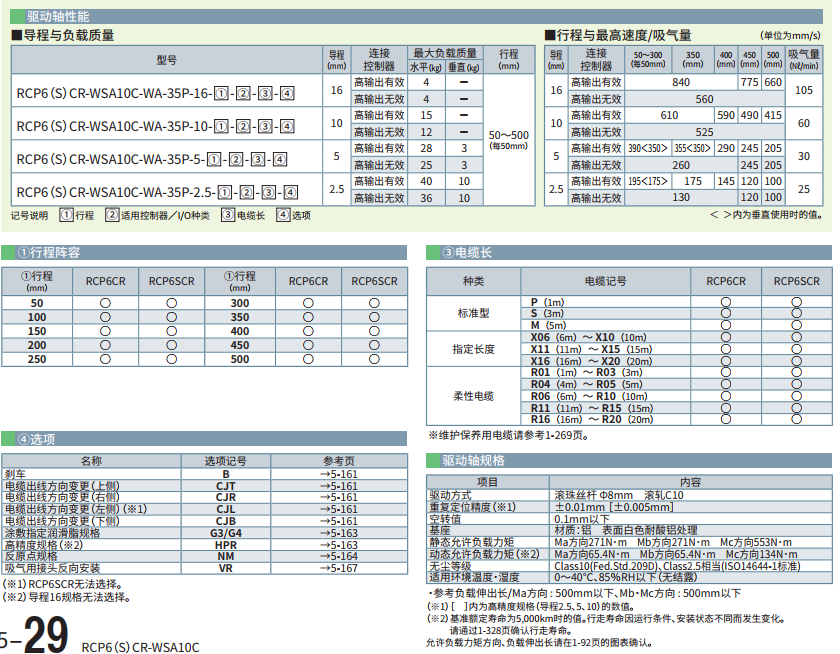This screenshot has height=654, width=840.
Task: Click the 记号说明 legend label
Action: (29, 215)
